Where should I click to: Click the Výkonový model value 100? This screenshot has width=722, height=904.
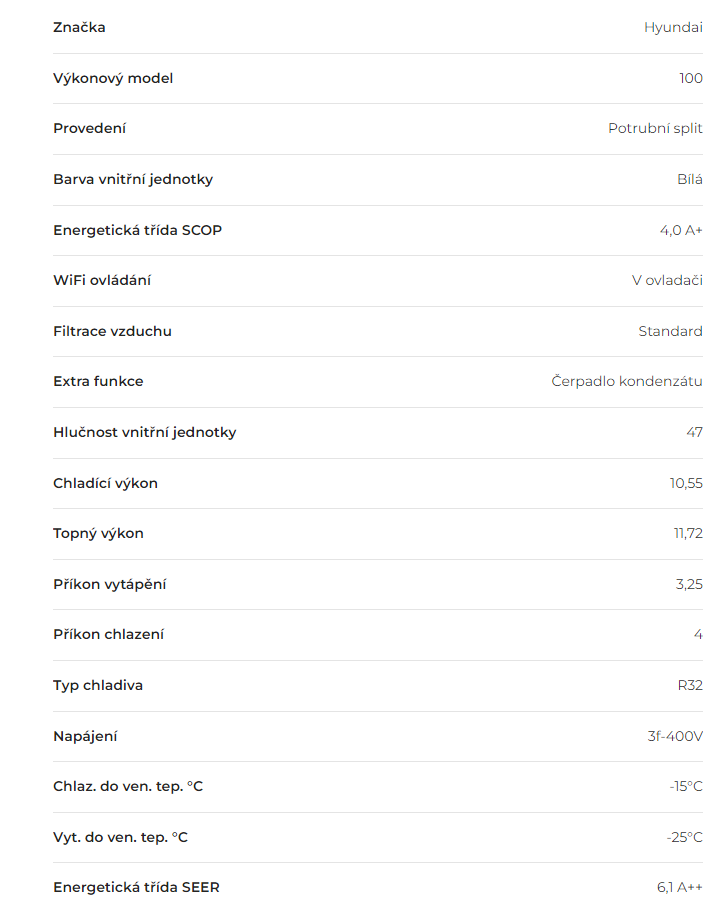[691, 78]
